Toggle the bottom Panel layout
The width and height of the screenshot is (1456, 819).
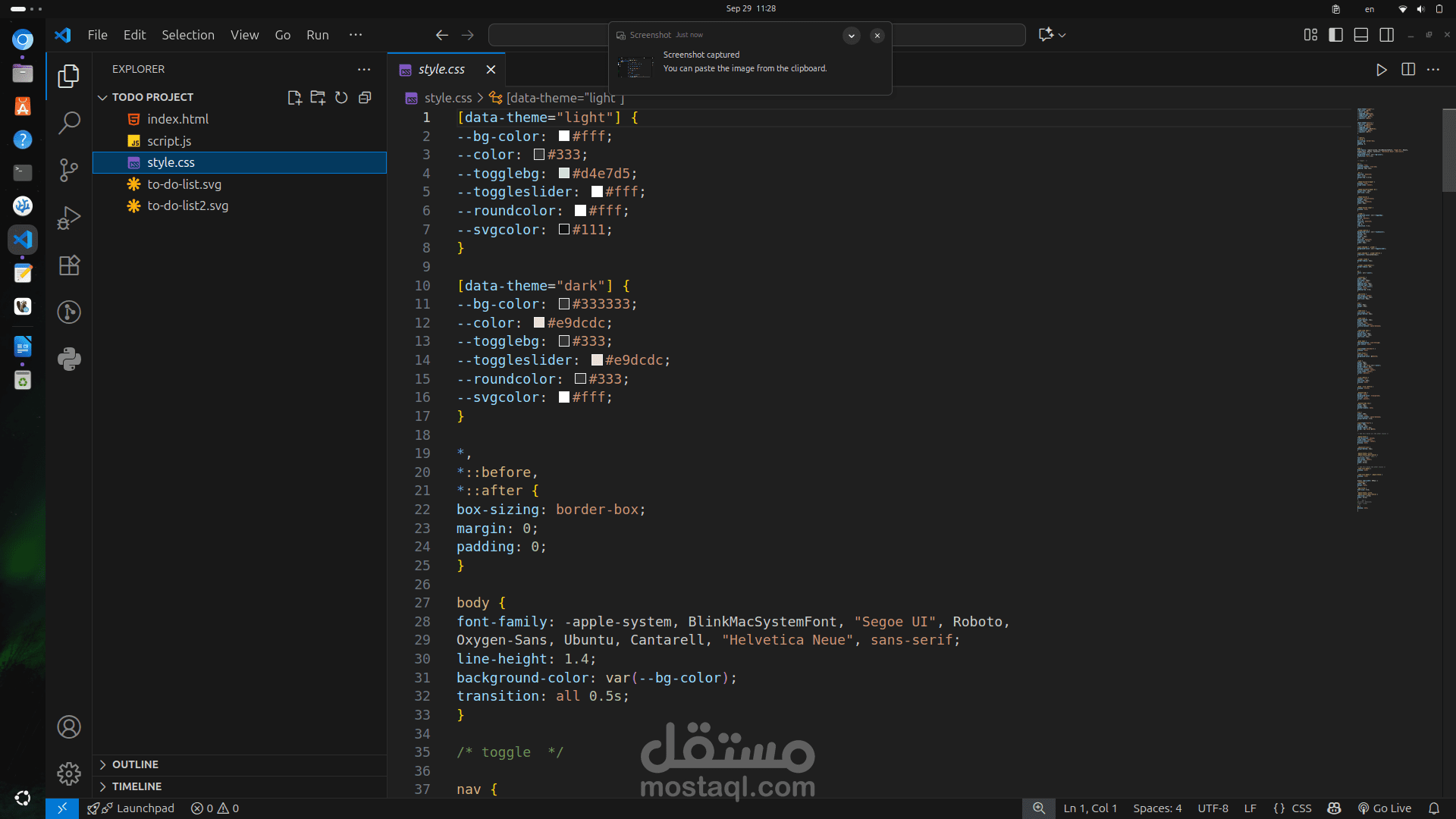pos(1360,35)
